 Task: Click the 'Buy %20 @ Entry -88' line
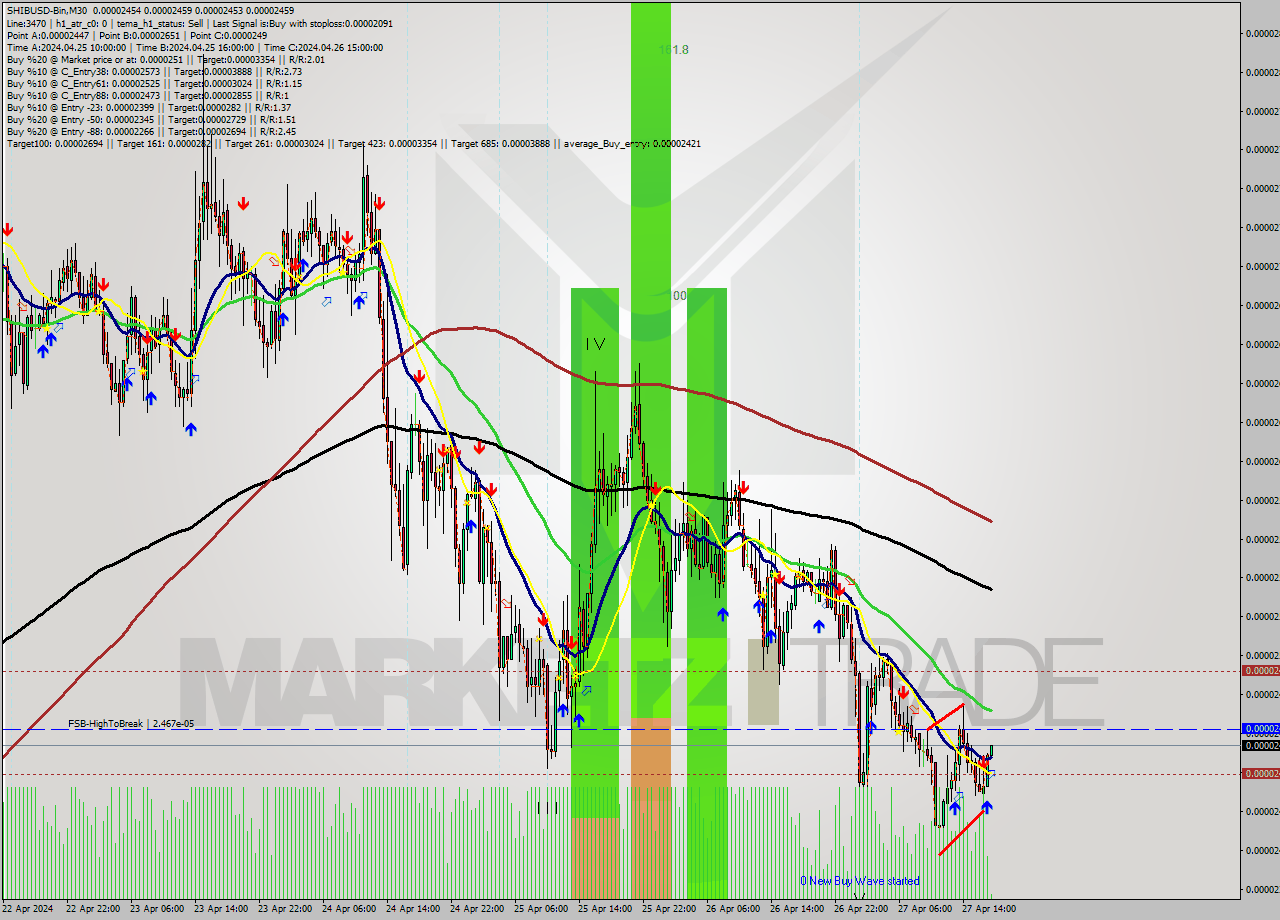coord(152,131)
